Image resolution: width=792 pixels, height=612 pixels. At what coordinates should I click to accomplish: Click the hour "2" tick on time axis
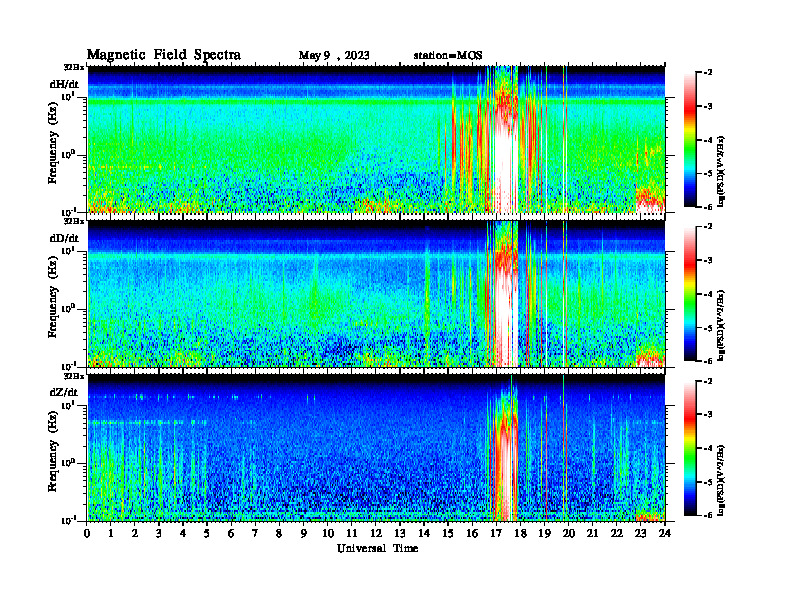tap(135, 534)
